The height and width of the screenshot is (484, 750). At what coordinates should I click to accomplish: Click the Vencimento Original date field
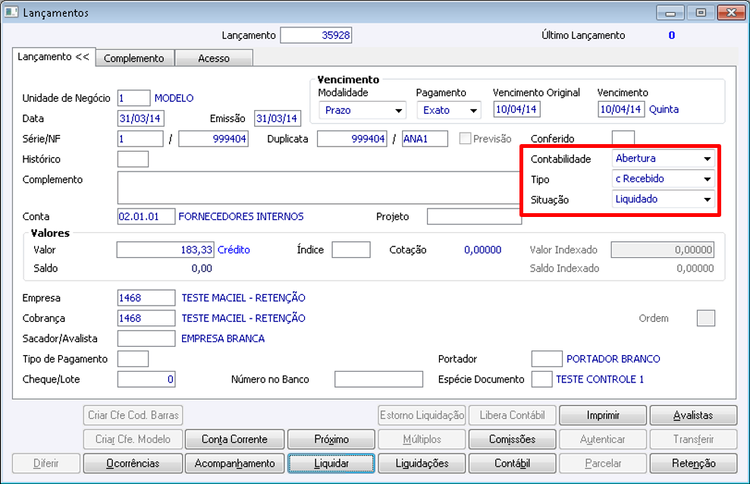517,109
